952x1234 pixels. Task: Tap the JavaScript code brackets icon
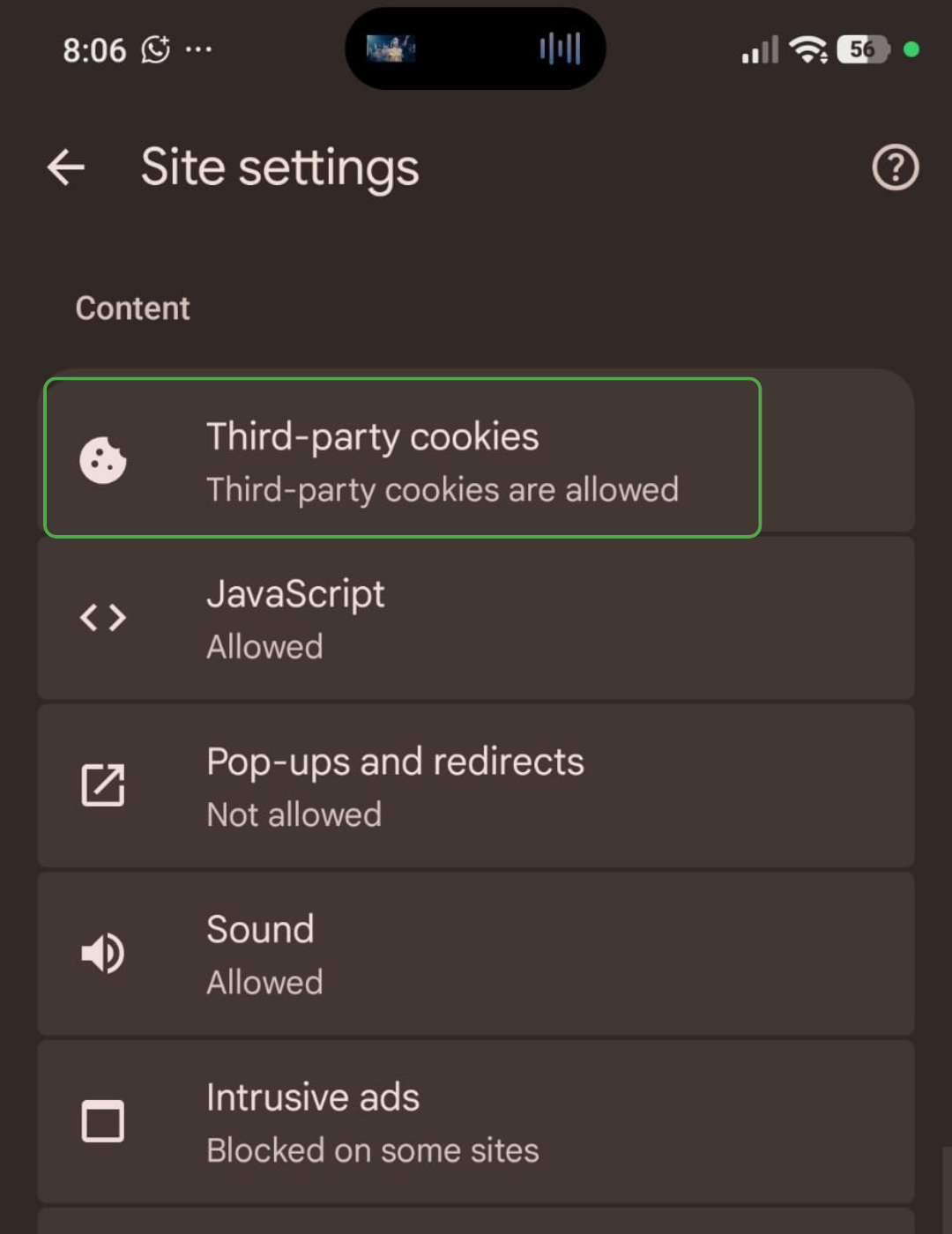(103, 618)
